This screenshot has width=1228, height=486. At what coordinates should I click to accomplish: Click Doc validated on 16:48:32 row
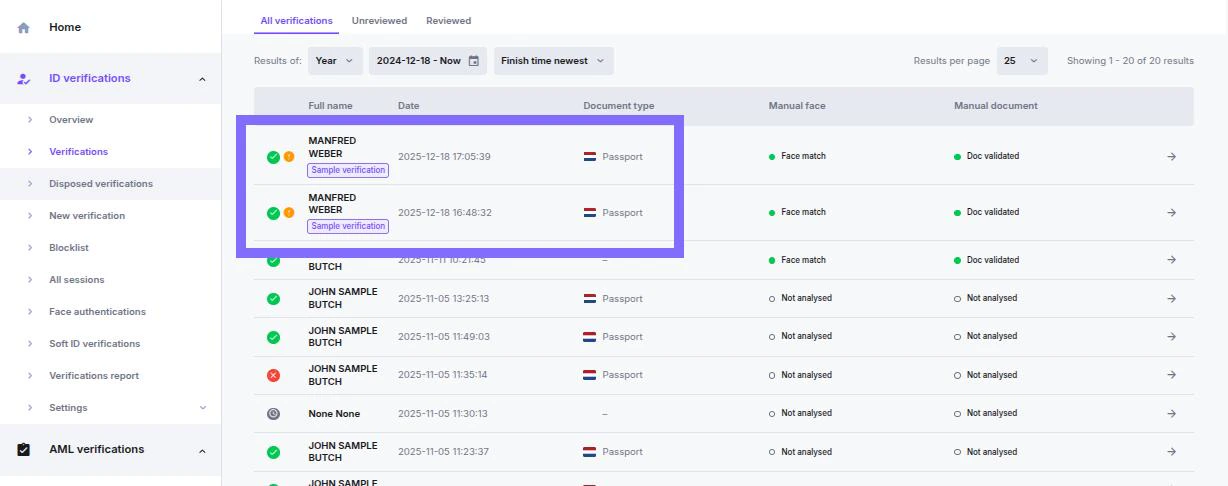[993, 213]
